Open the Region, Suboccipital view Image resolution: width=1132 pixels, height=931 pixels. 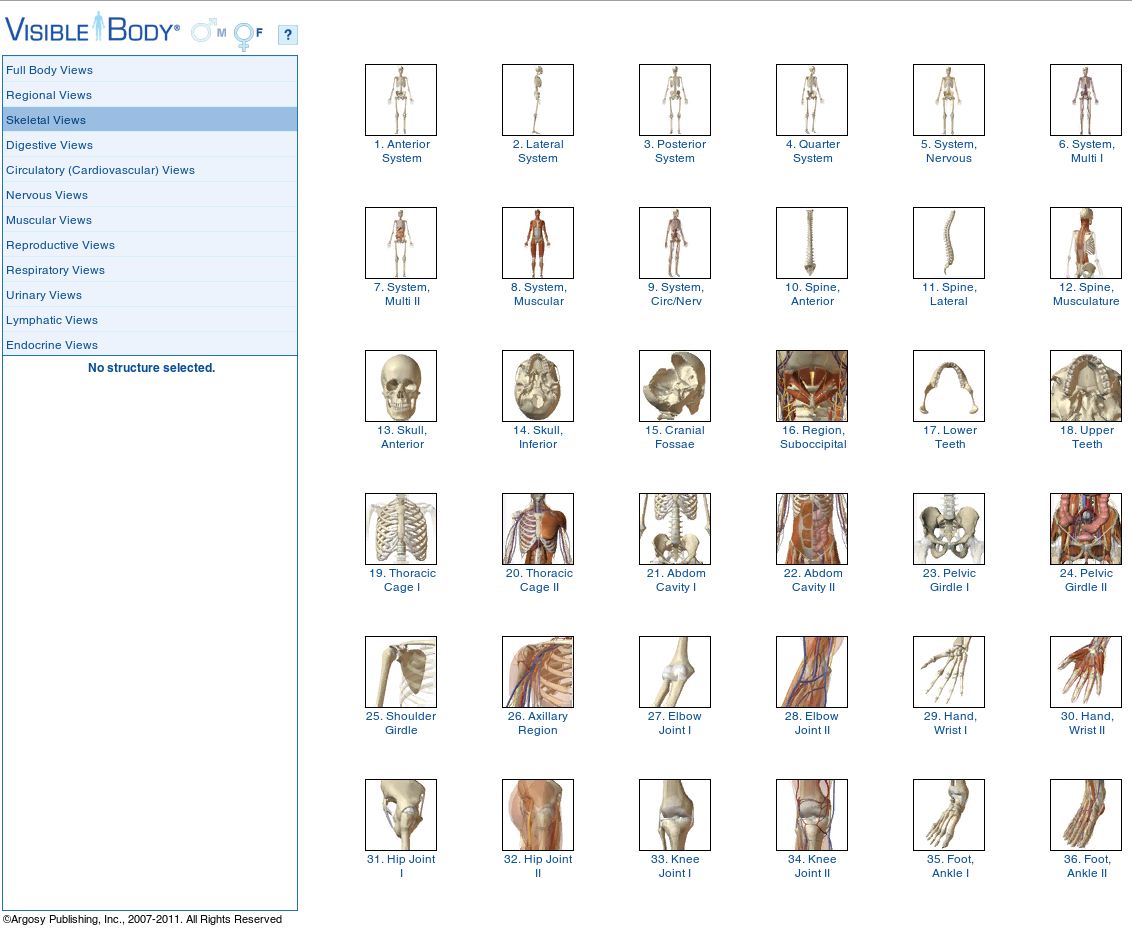(x=811, y=385)
